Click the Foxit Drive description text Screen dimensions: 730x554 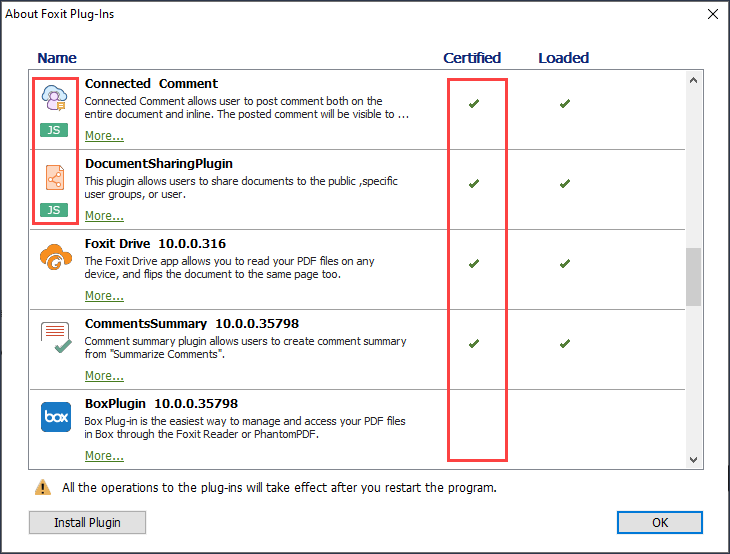[230, 268]
